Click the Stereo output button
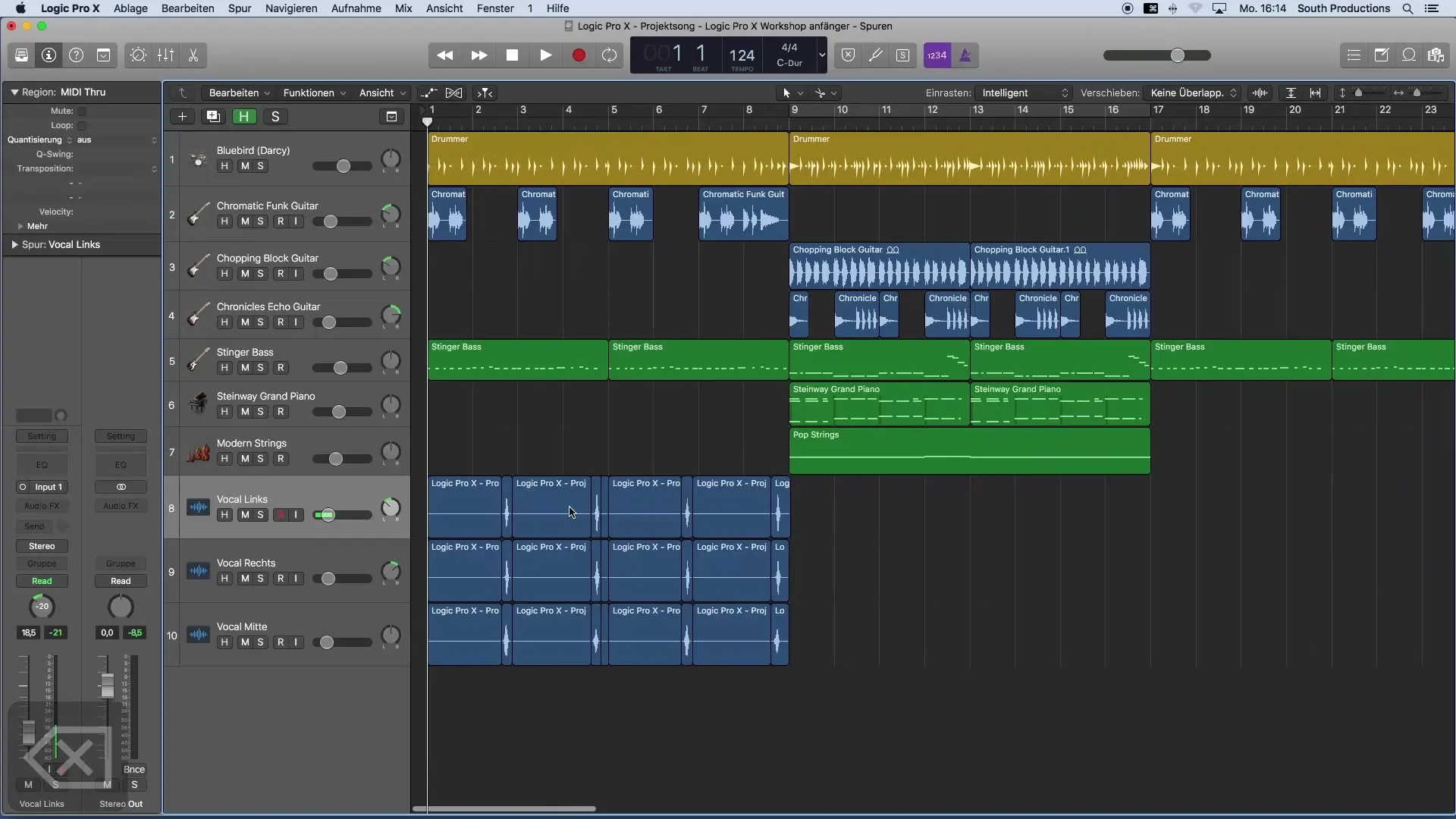Image resolution: width=1456 pixels, height=819 pixels. (42, 546)
